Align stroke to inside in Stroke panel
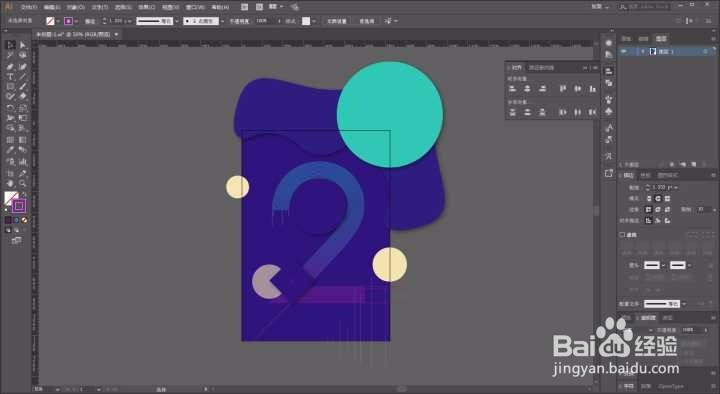 [x=658, y=220]
